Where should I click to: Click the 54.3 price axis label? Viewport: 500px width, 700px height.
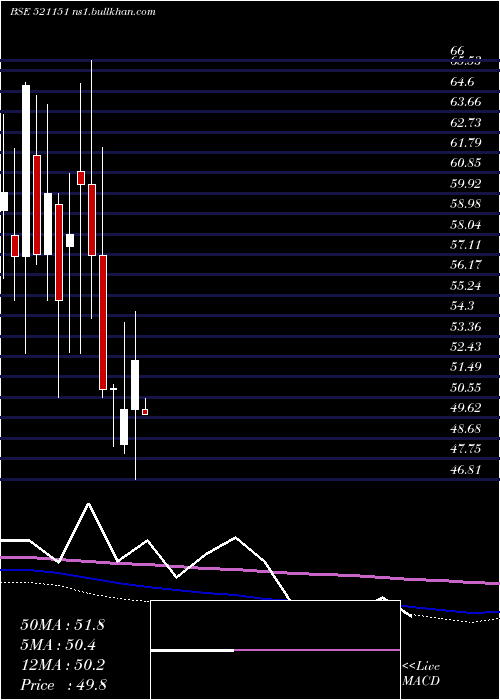pos(462,306)
